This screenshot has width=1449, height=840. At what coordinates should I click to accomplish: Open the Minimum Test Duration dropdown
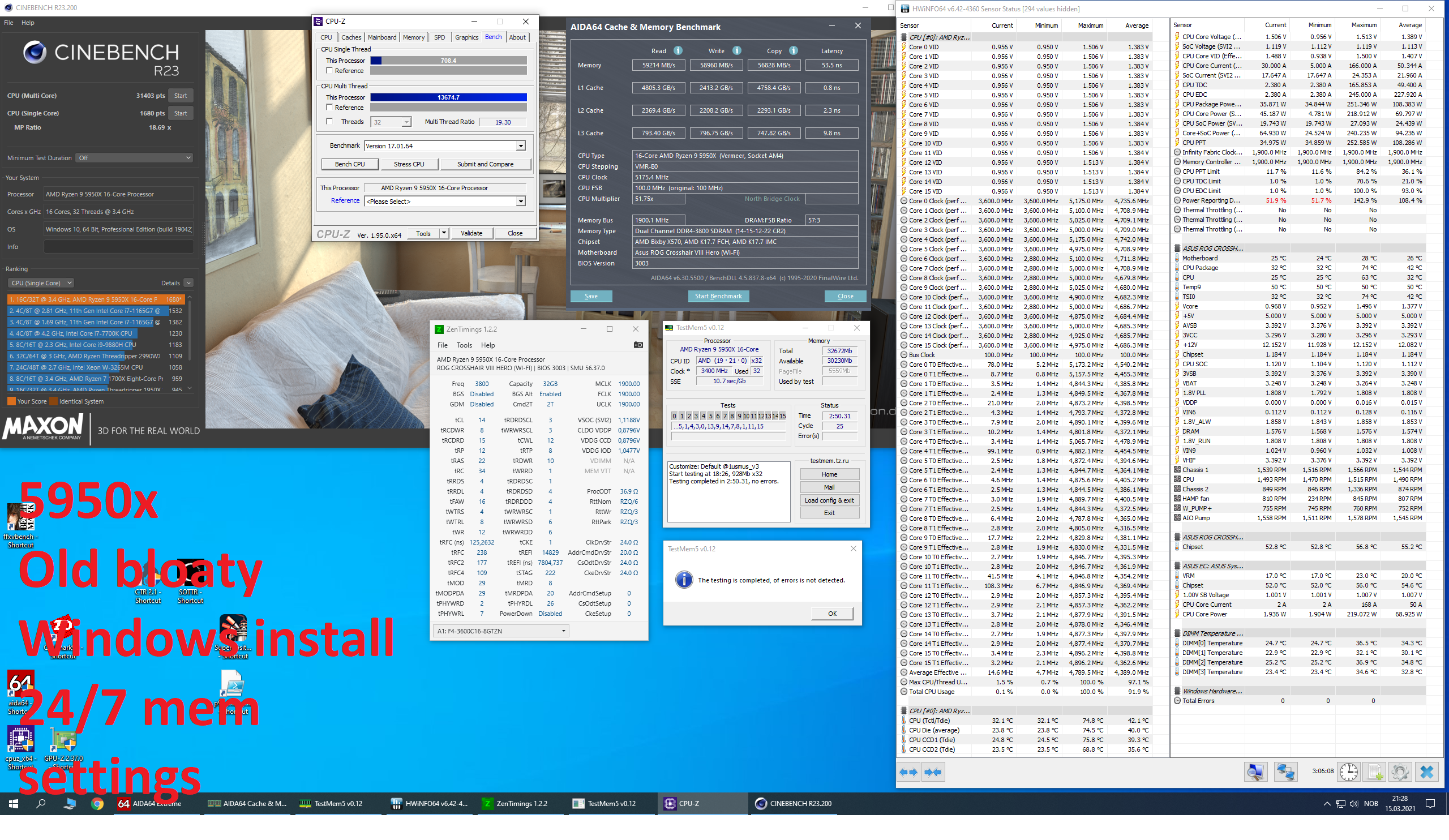tap(135, 157)
